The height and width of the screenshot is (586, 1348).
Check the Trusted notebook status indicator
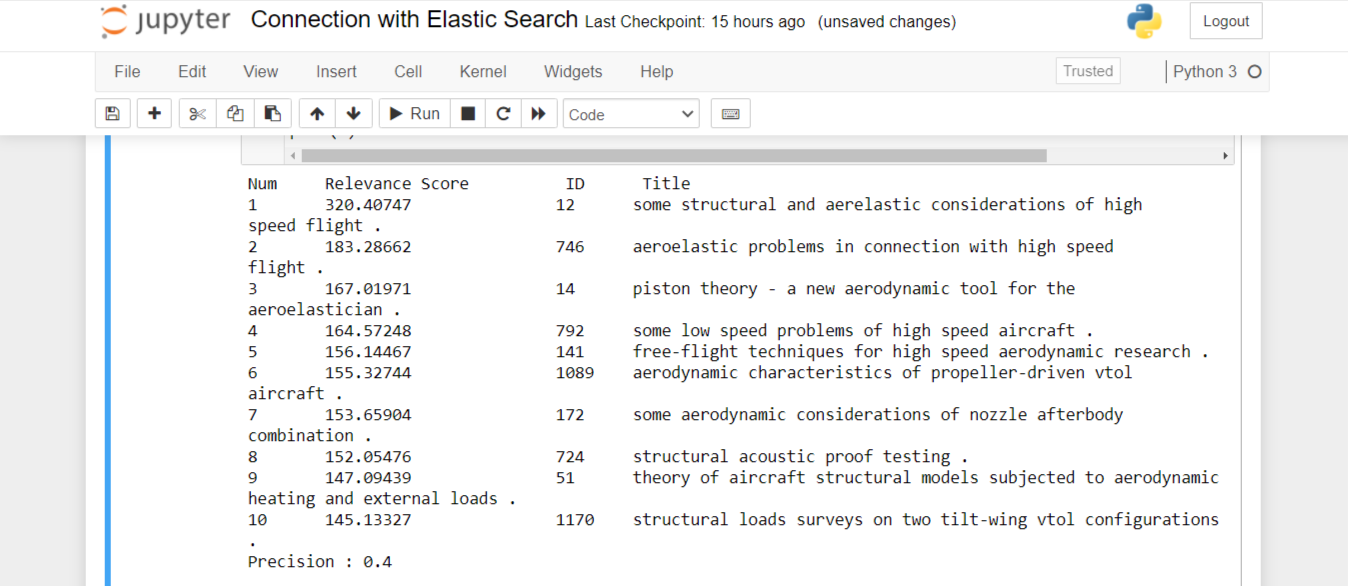coord(1088,71)
